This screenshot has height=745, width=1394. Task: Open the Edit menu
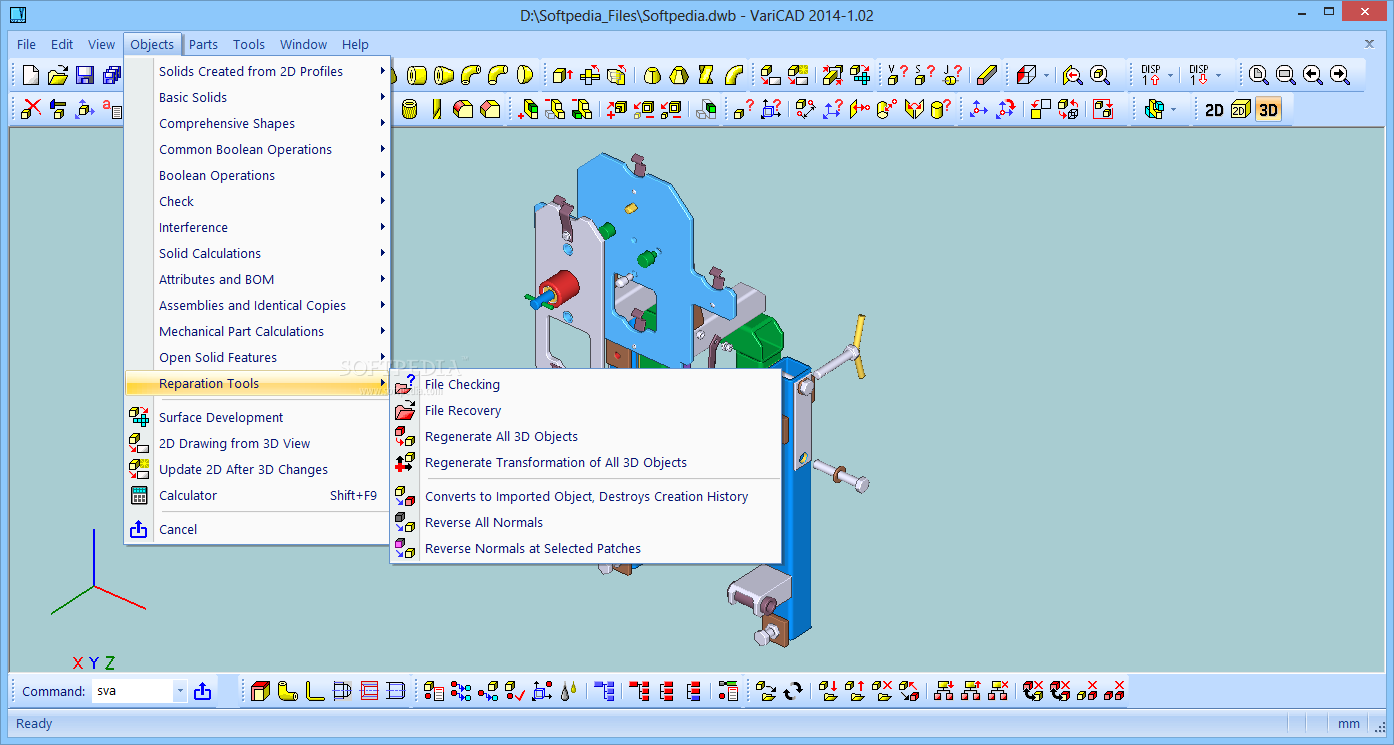[62, 44]
